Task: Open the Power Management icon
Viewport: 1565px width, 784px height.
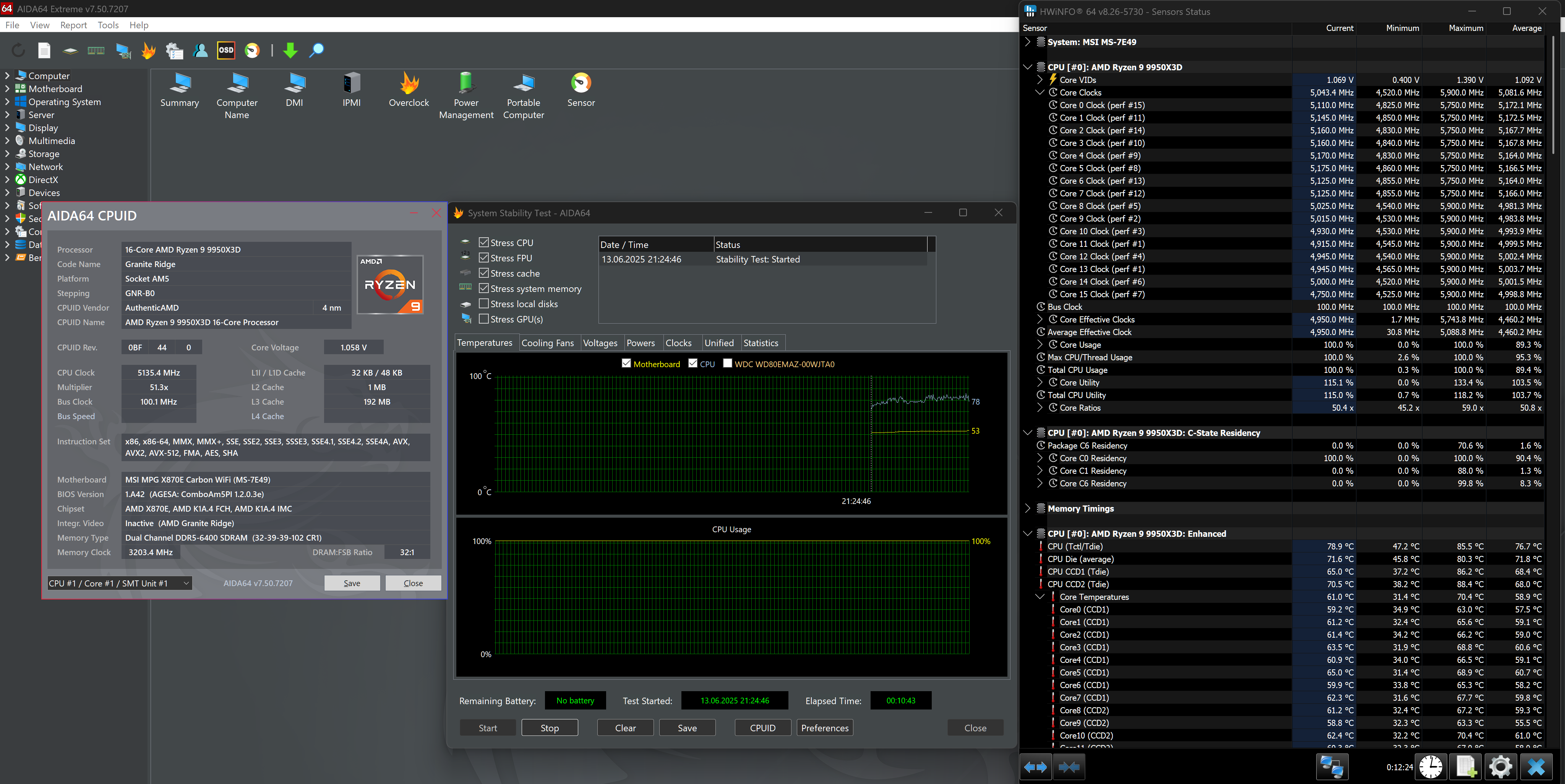Action: click(466, 96)
